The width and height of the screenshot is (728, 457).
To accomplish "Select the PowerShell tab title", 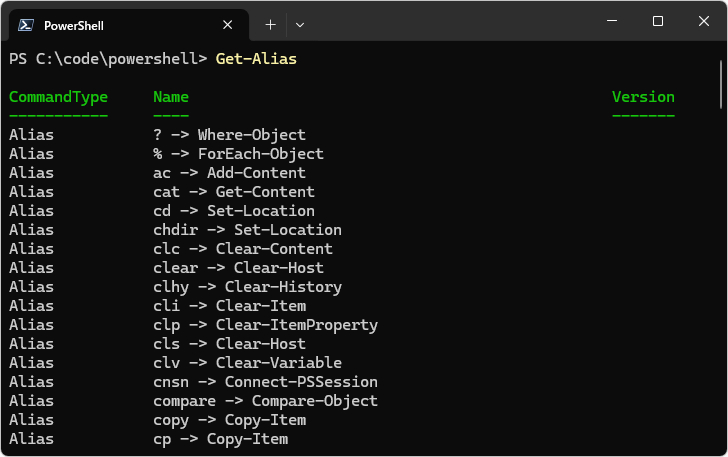I will coord(73,25).
